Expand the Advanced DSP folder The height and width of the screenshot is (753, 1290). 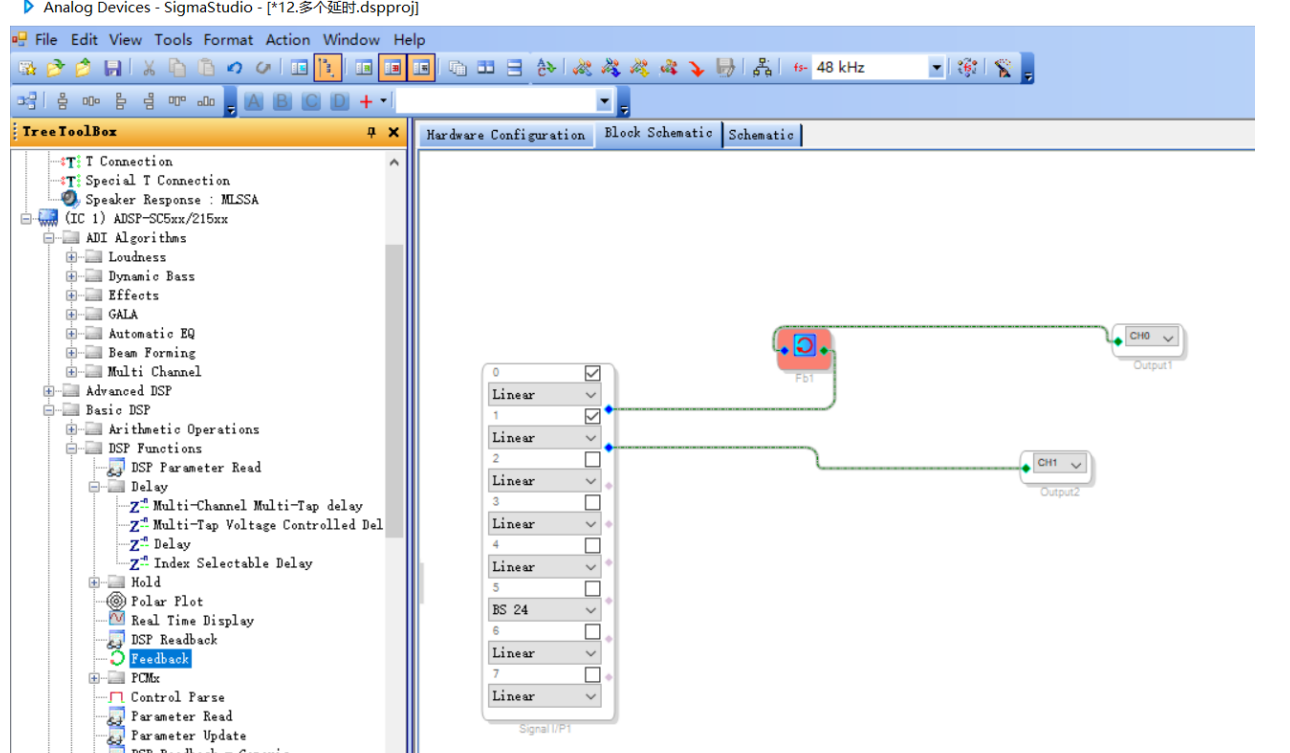tap(49, 391)
